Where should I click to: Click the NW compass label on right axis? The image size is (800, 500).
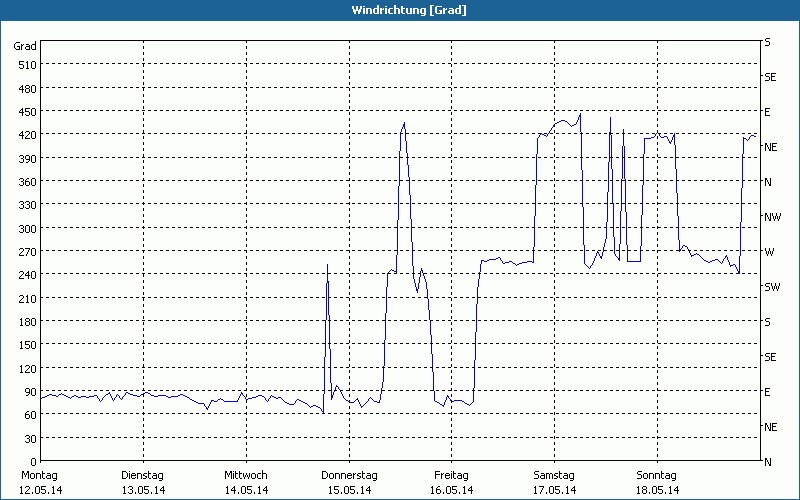771,217
